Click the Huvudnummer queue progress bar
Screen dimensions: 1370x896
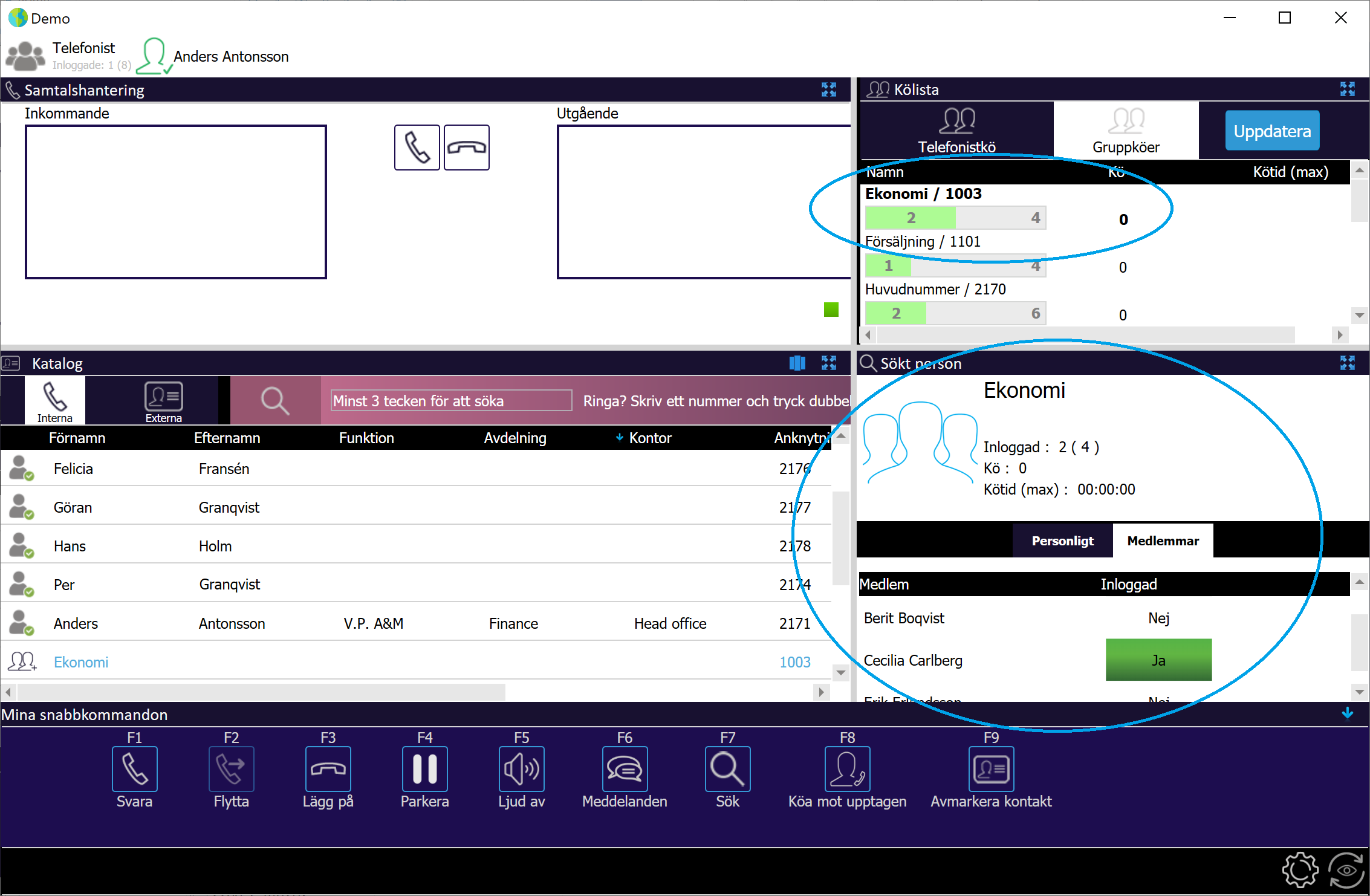(x=956, y=313)
